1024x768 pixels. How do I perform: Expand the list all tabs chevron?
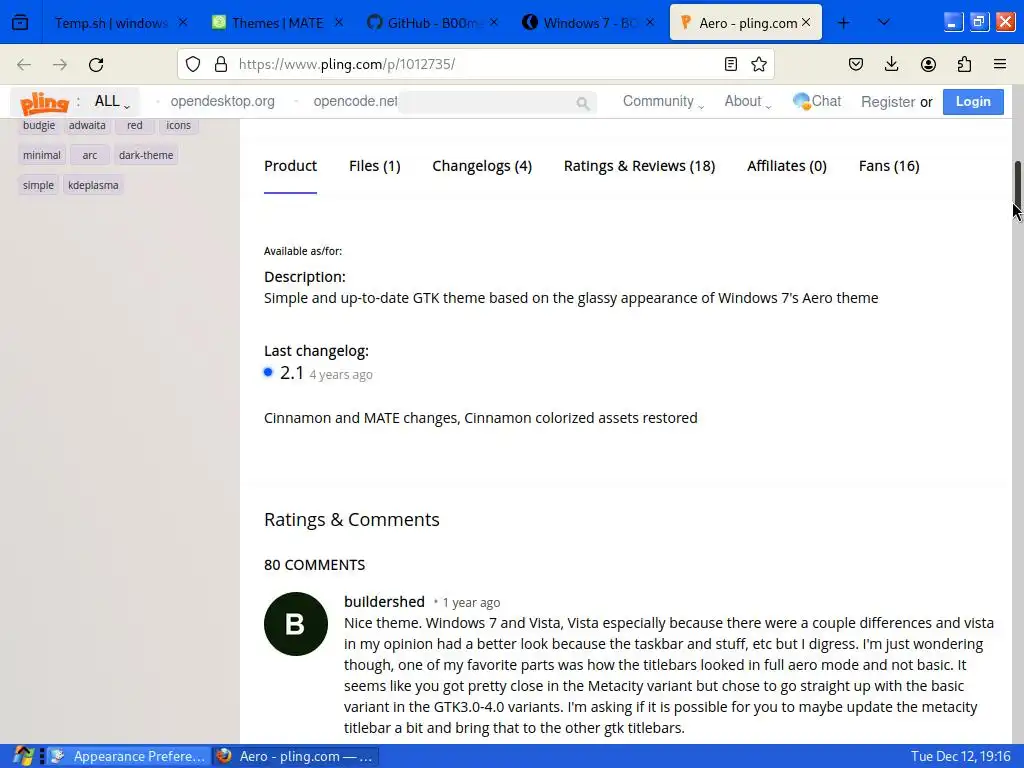(884, 23)
